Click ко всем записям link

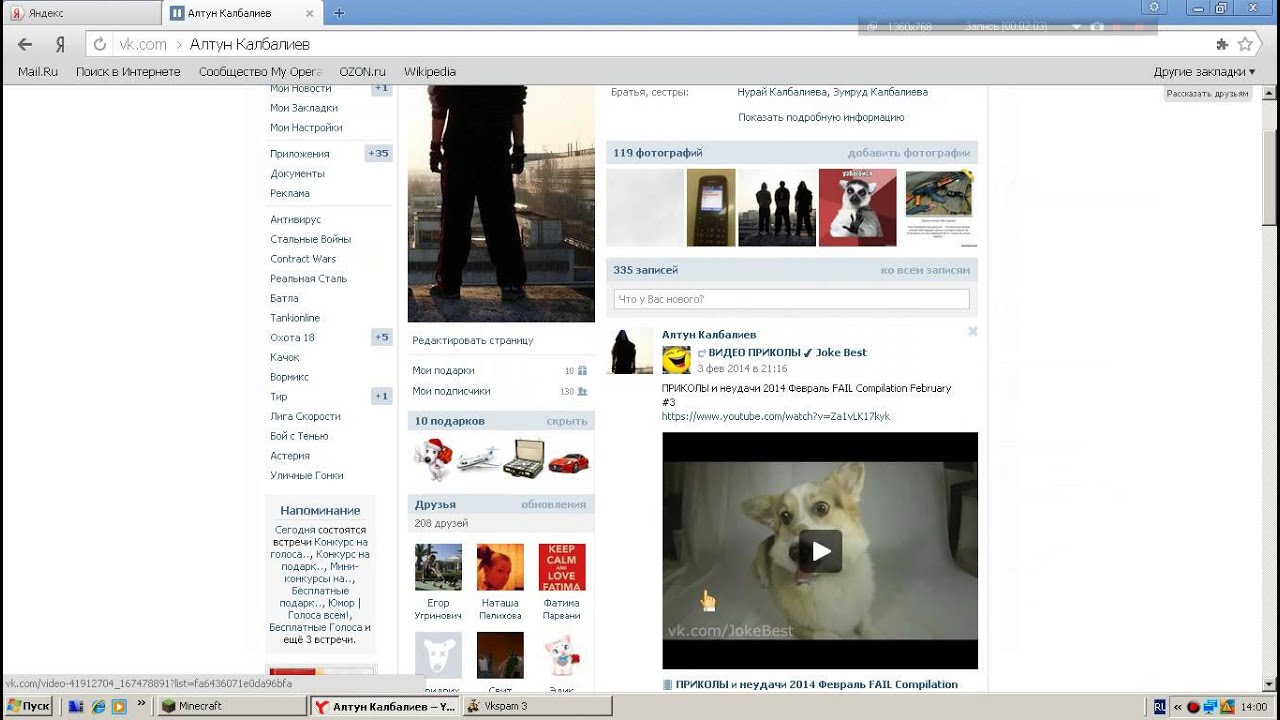click(925, 270)
